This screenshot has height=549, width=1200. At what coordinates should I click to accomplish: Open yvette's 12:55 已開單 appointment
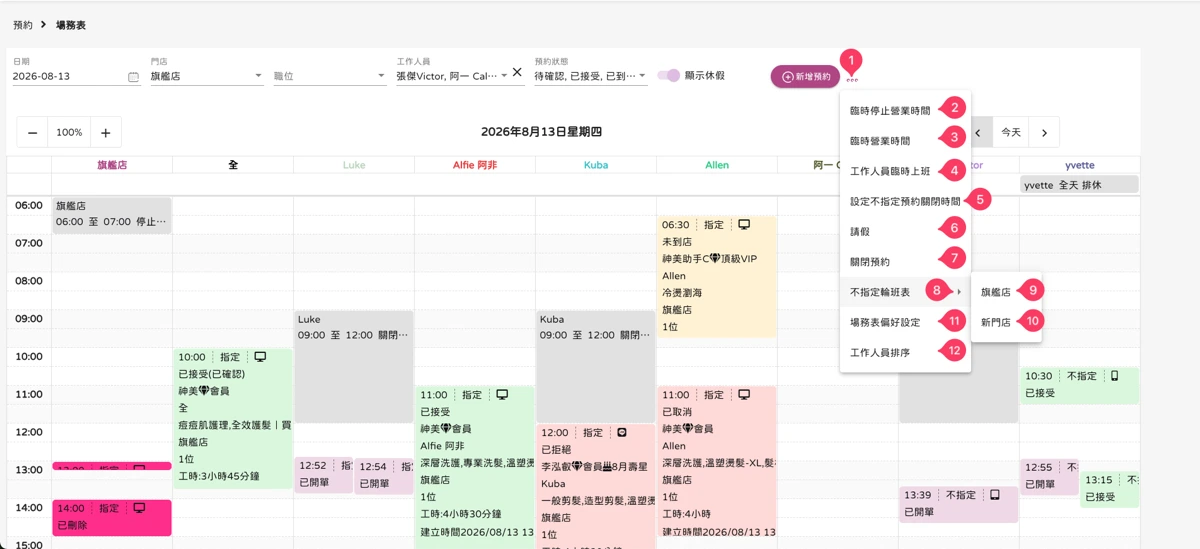[x=1049, y=476]
